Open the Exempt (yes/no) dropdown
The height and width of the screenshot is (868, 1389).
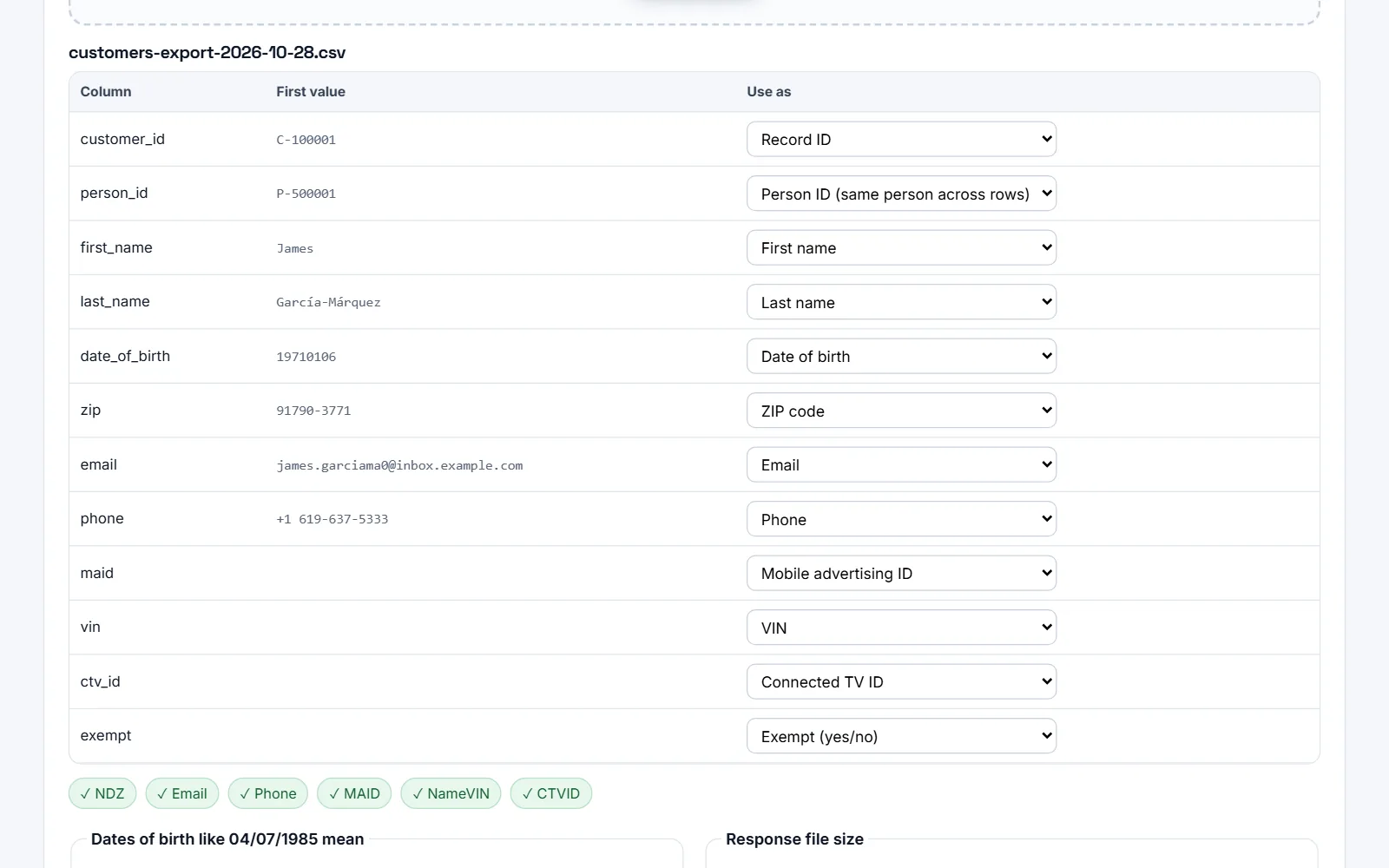(x=901, y=736)
